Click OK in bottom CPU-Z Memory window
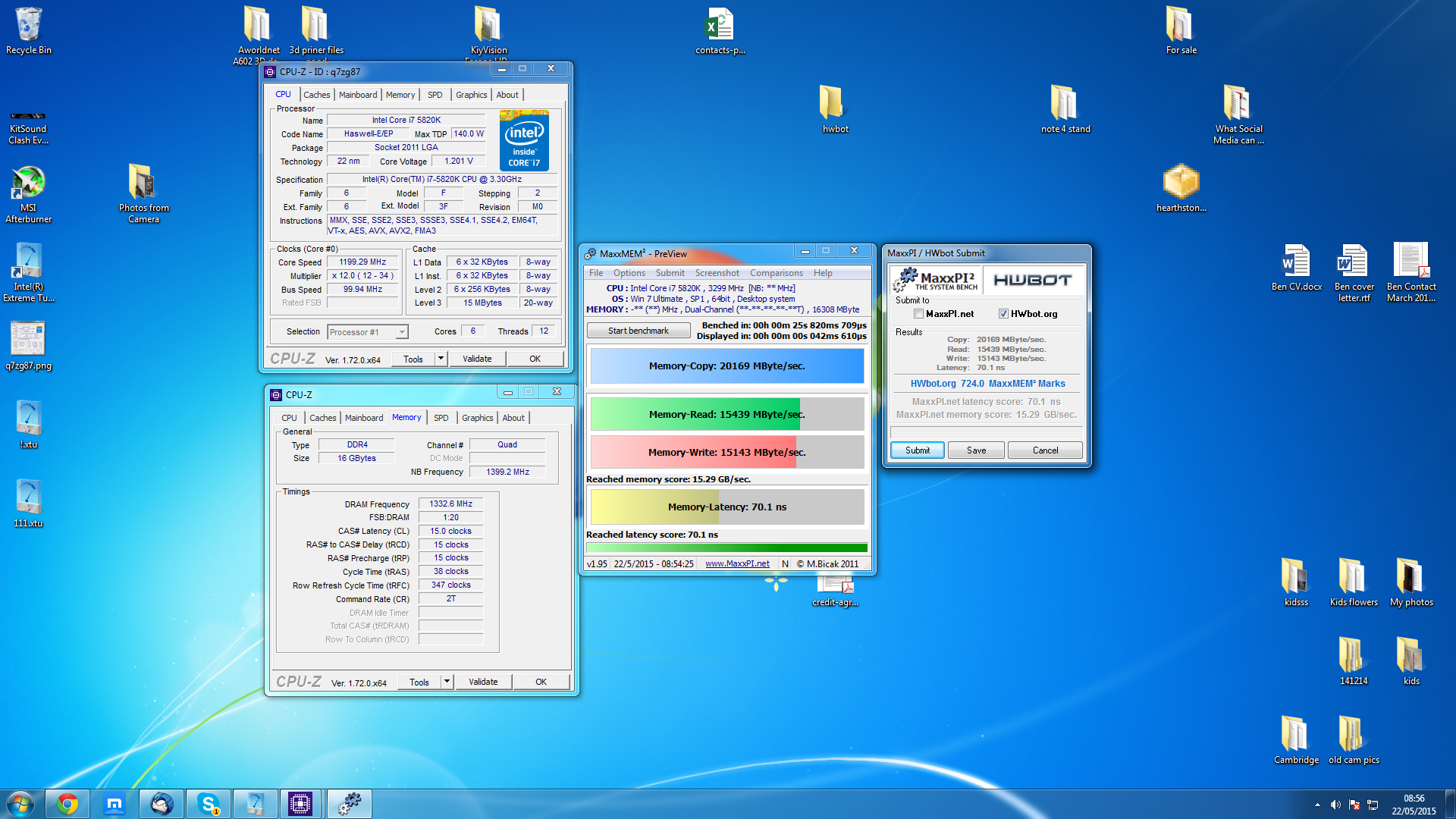This screenshot has height=819, width=1456. click(x=541, y=682)
